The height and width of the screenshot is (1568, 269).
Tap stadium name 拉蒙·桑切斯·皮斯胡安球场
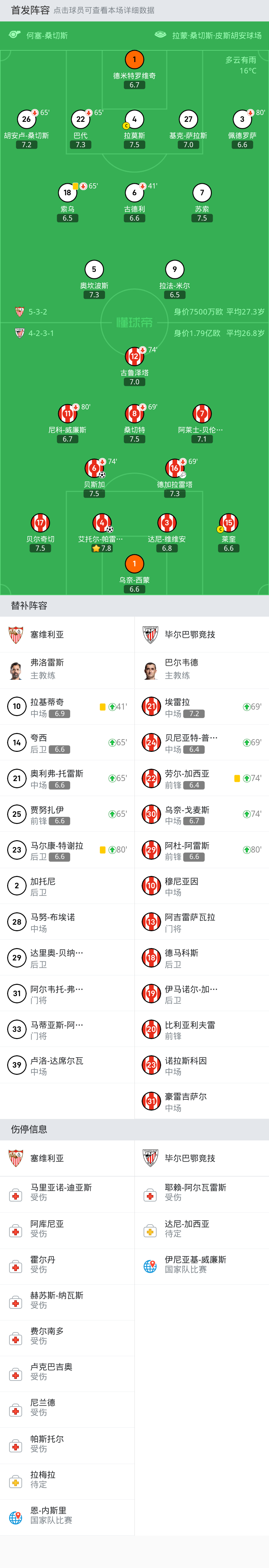(217, 35)
